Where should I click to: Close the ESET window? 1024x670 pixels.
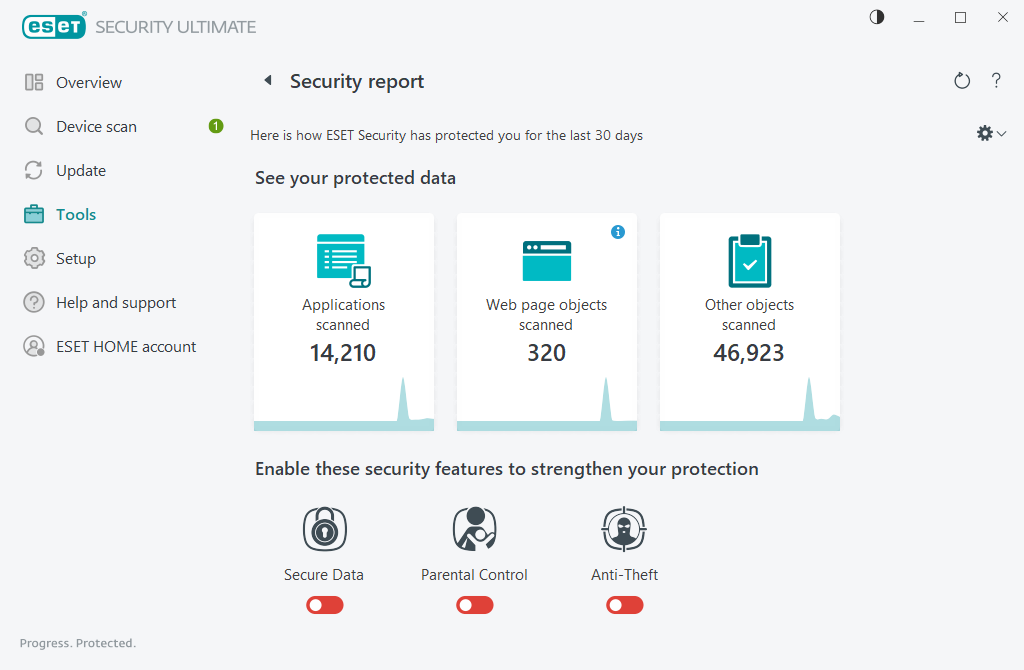pos(1002,18)
